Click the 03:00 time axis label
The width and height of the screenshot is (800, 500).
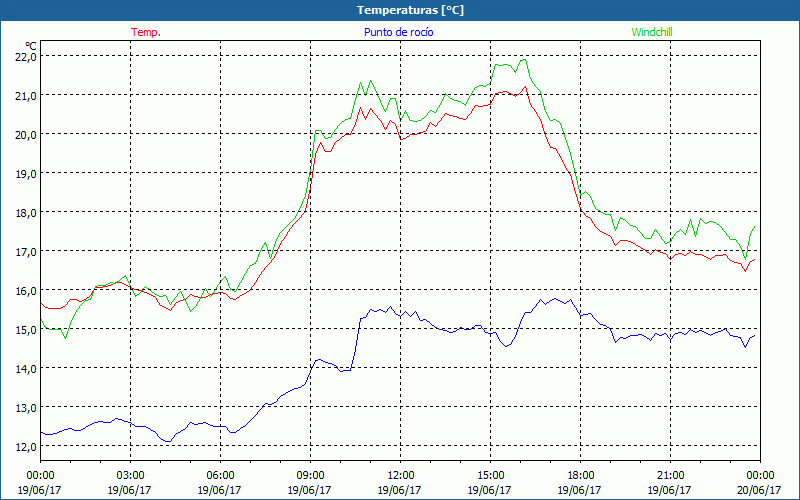point(130,476)
